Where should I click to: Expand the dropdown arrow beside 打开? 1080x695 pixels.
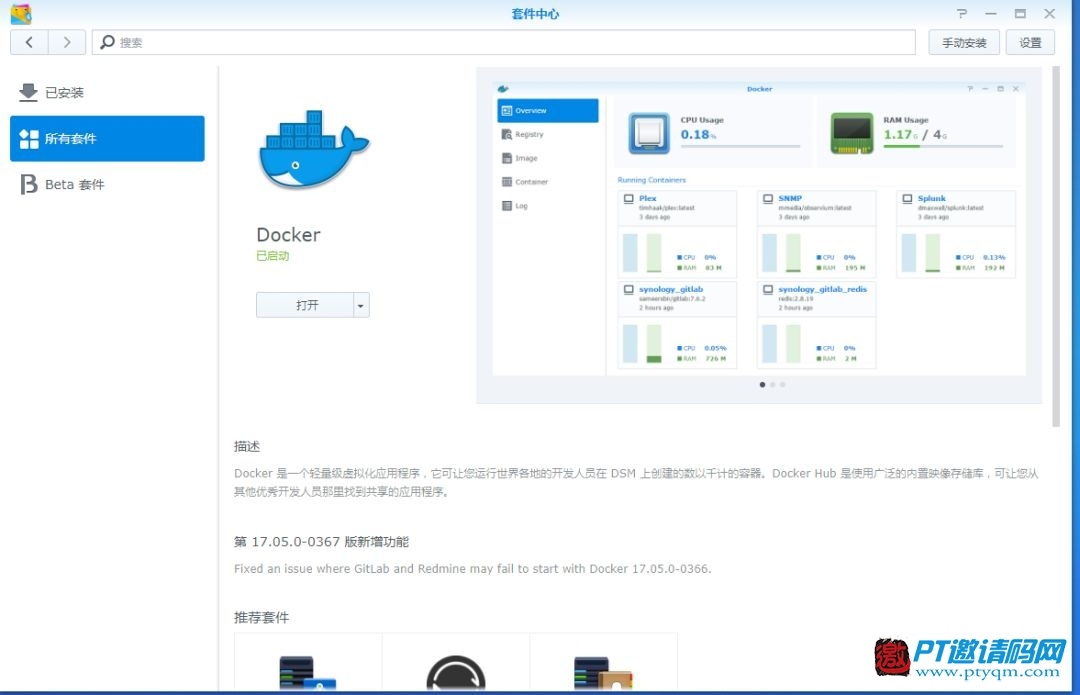pos(361,305)
